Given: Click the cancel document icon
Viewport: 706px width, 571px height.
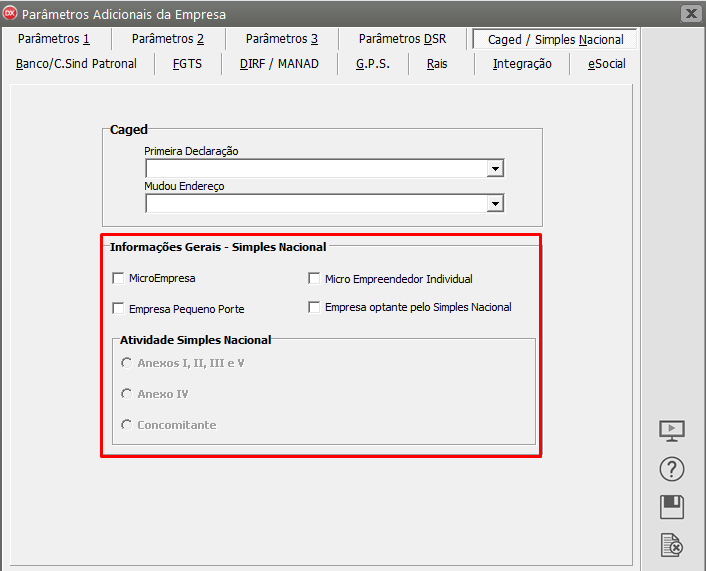Looking at the screenshot, I should [x=672, y=545].
